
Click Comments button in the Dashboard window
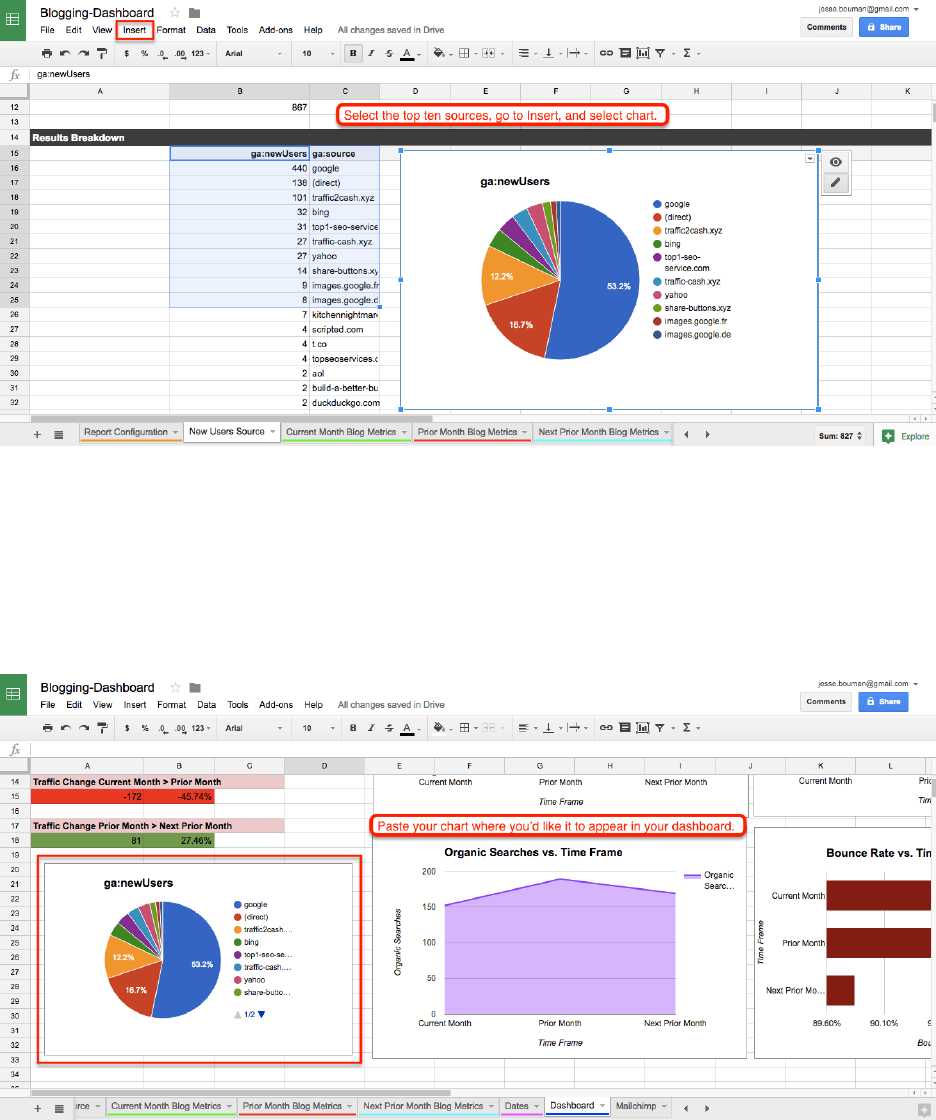(826, 701)
